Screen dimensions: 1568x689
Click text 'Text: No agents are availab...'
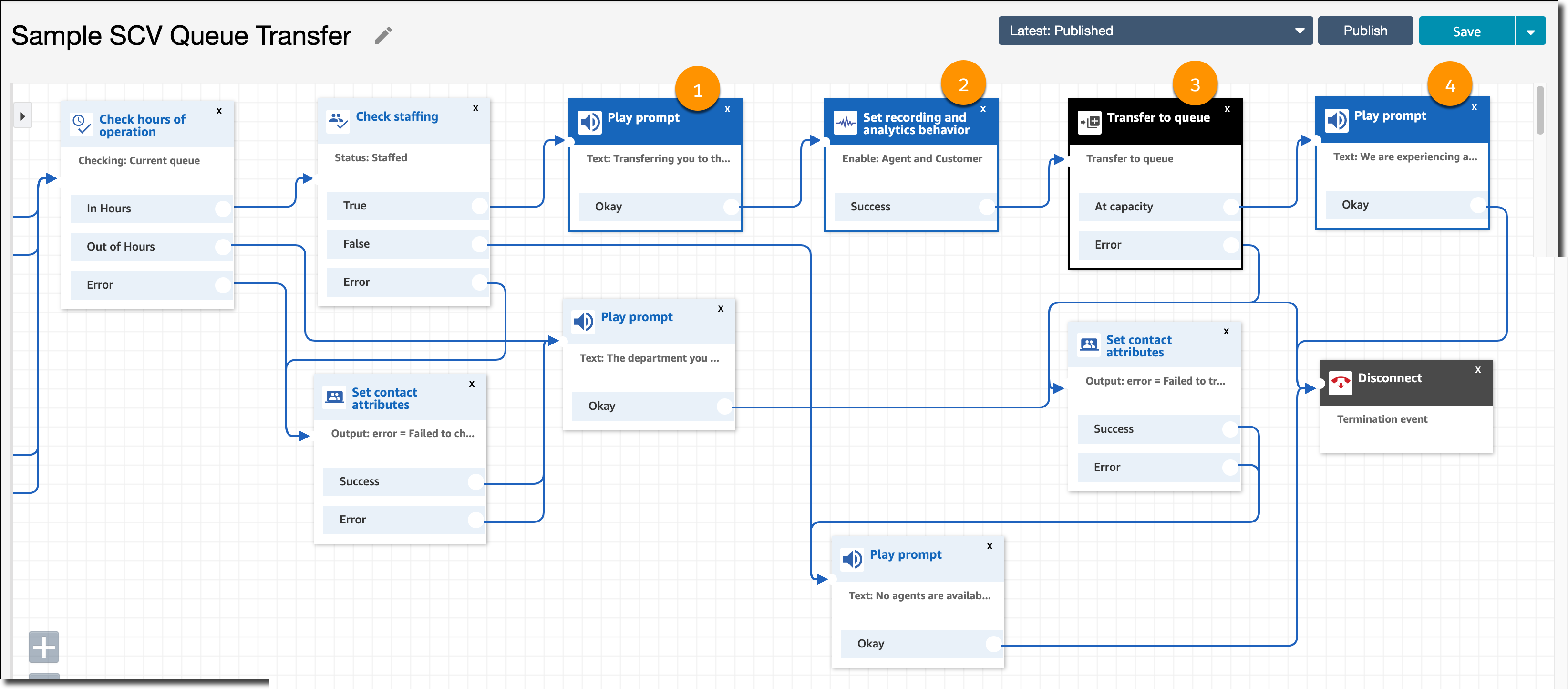pos(919,596)
